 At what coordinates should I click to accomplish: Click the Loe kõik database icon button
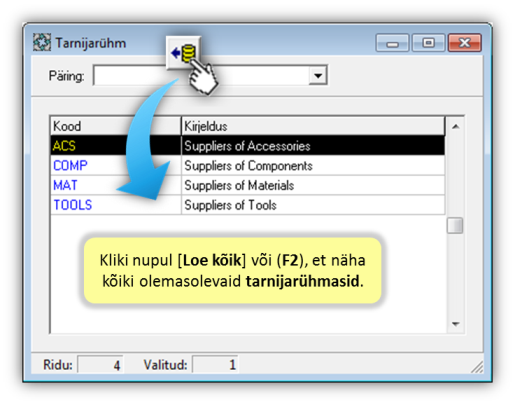[184, 53]
